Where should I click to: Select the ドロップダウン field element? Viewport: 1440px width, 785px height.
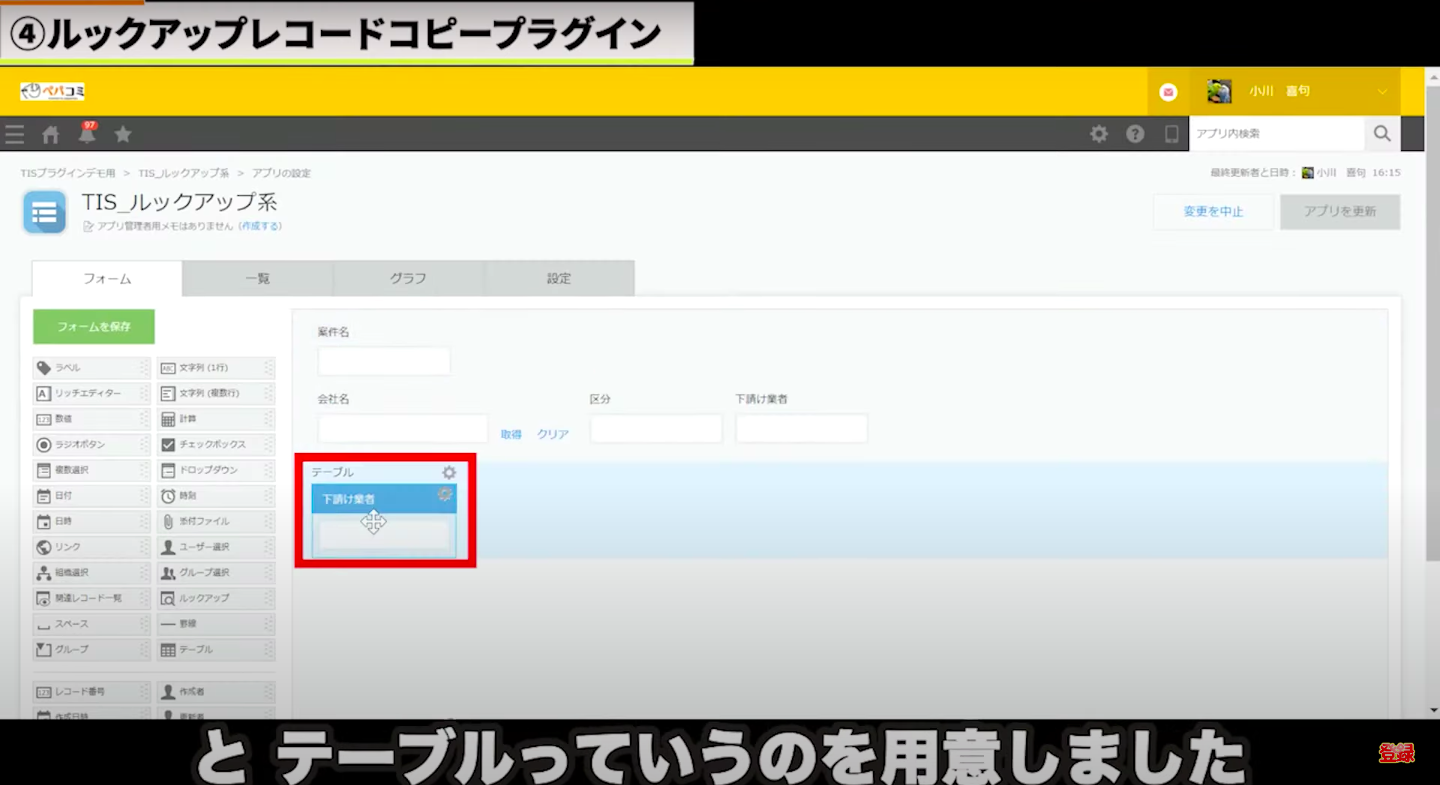(x=215, y=470)
